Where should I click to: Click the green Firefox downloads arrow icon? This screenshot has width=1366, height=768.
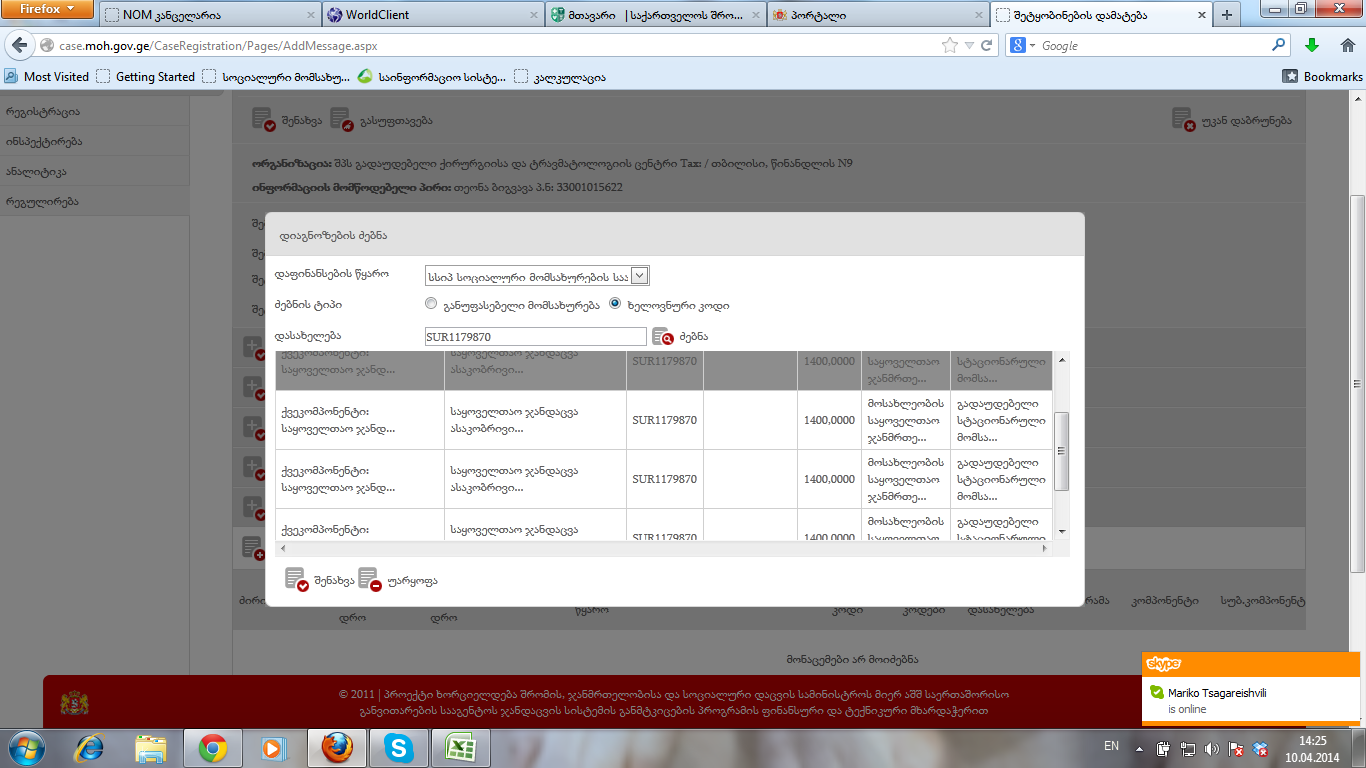click(x=1312, y=46)
